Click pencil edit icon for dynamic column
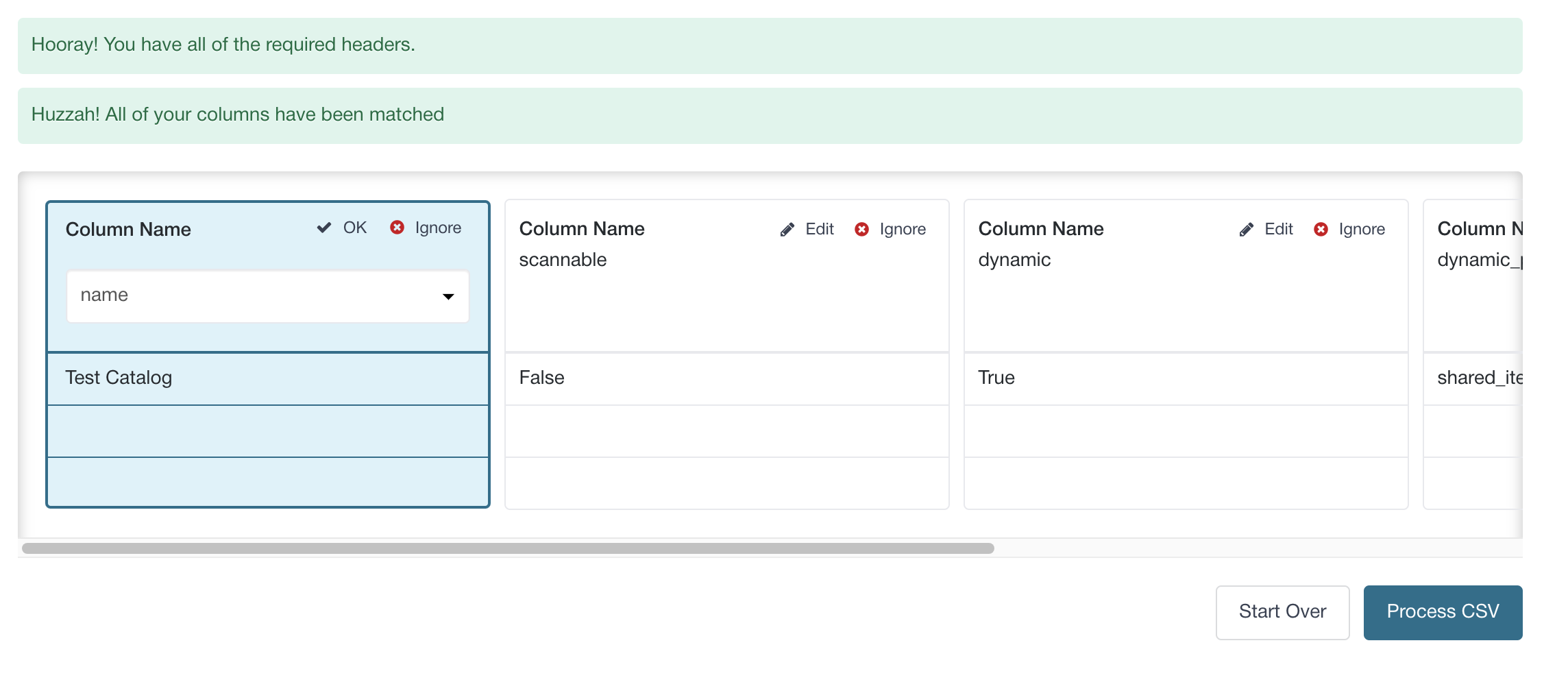The width and height of the screenshot is (1568, 680). (x=1247, y=230)
